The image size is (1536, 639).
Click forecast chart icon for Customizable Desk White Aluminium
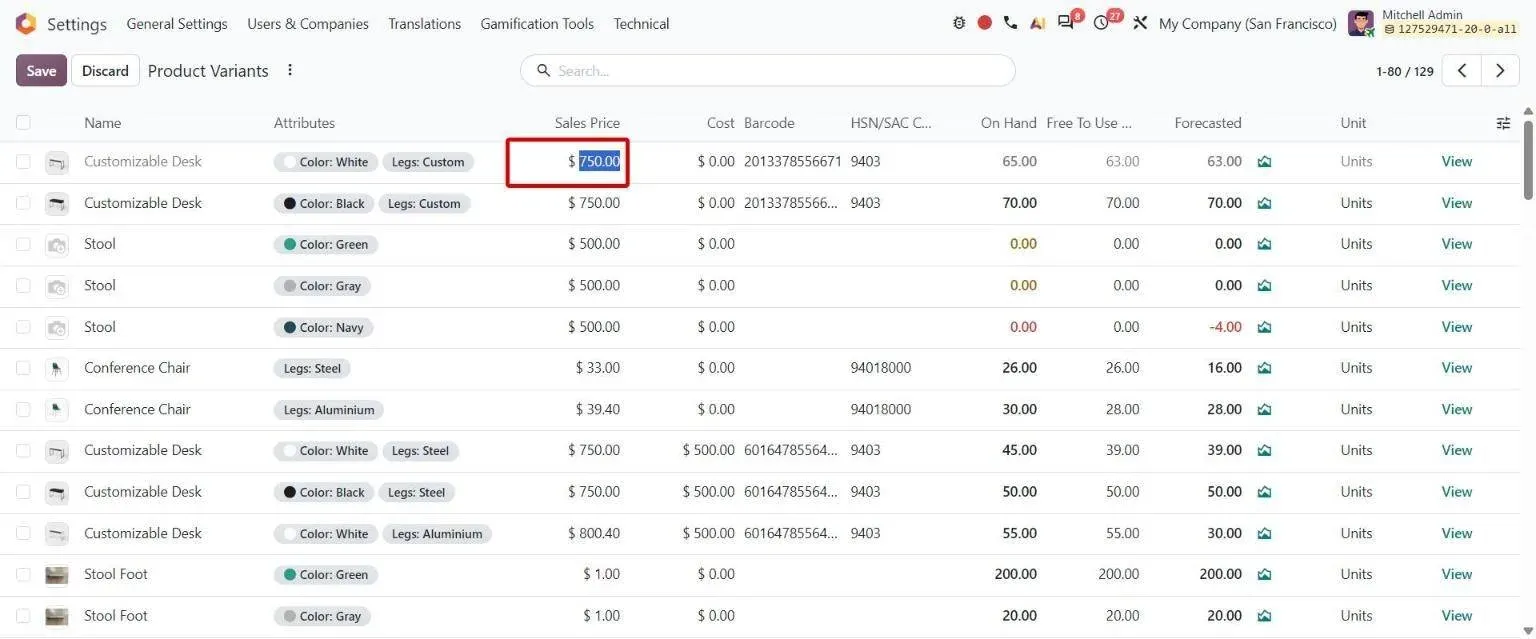1264,533
